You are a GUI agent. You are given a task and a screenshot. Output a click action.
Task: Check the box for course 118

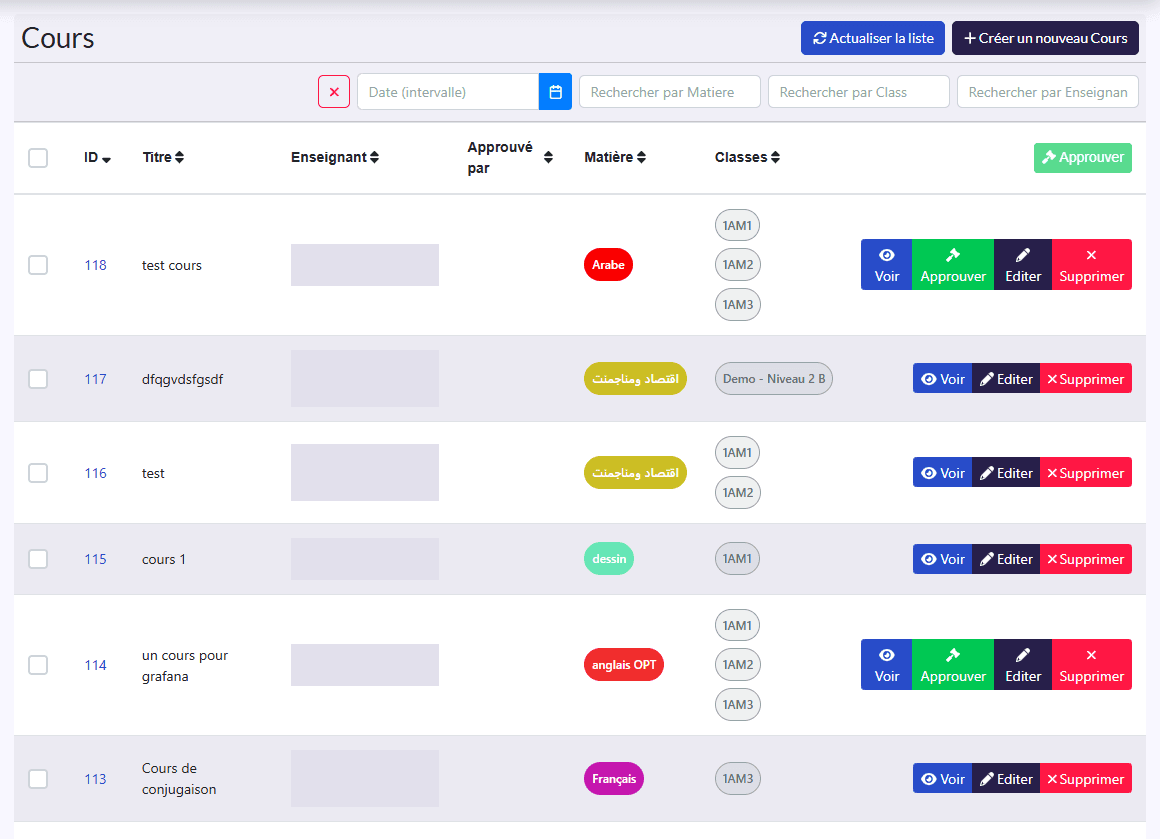click(38, 265)
